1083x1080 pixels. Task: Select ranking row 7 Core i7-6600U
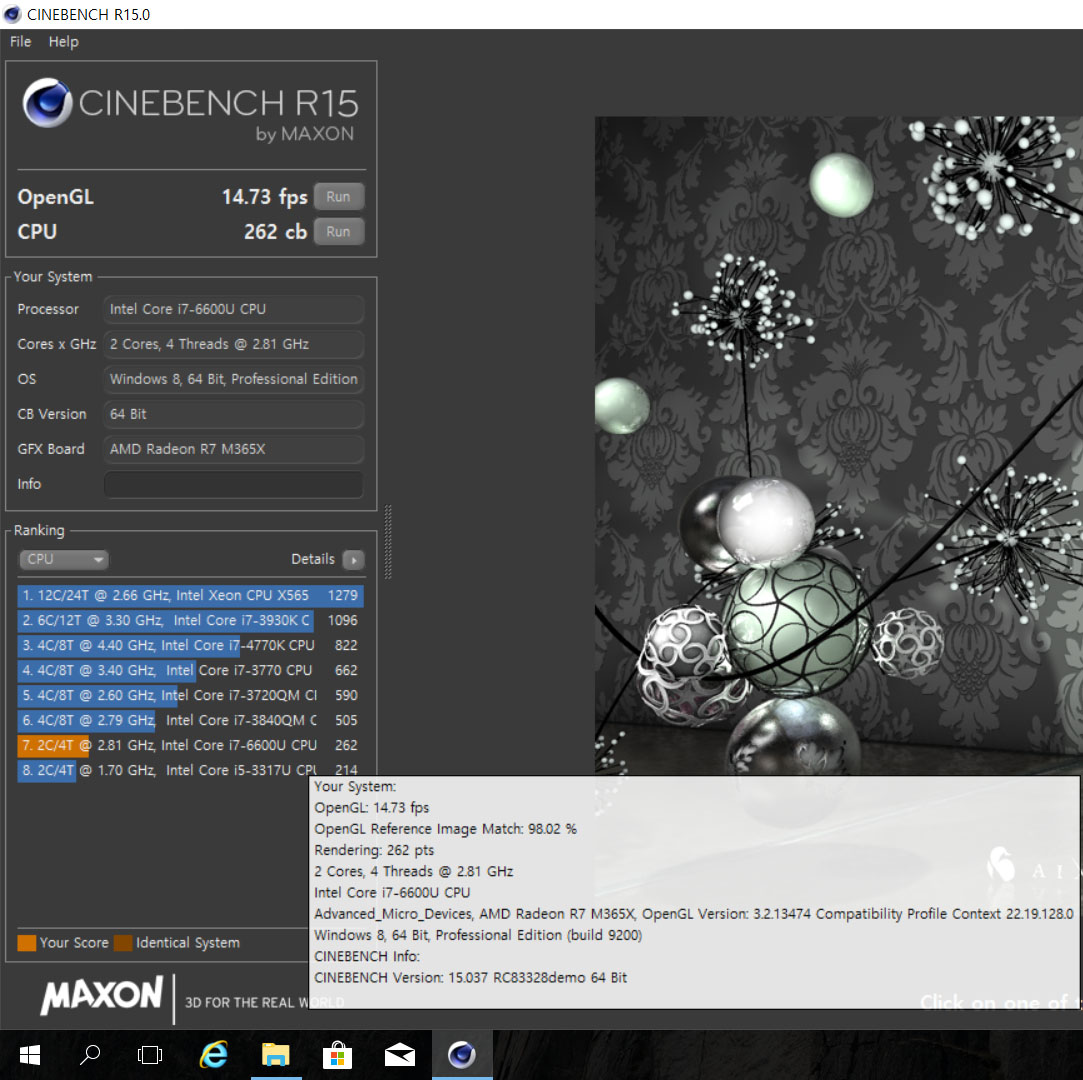click(191, 745)
